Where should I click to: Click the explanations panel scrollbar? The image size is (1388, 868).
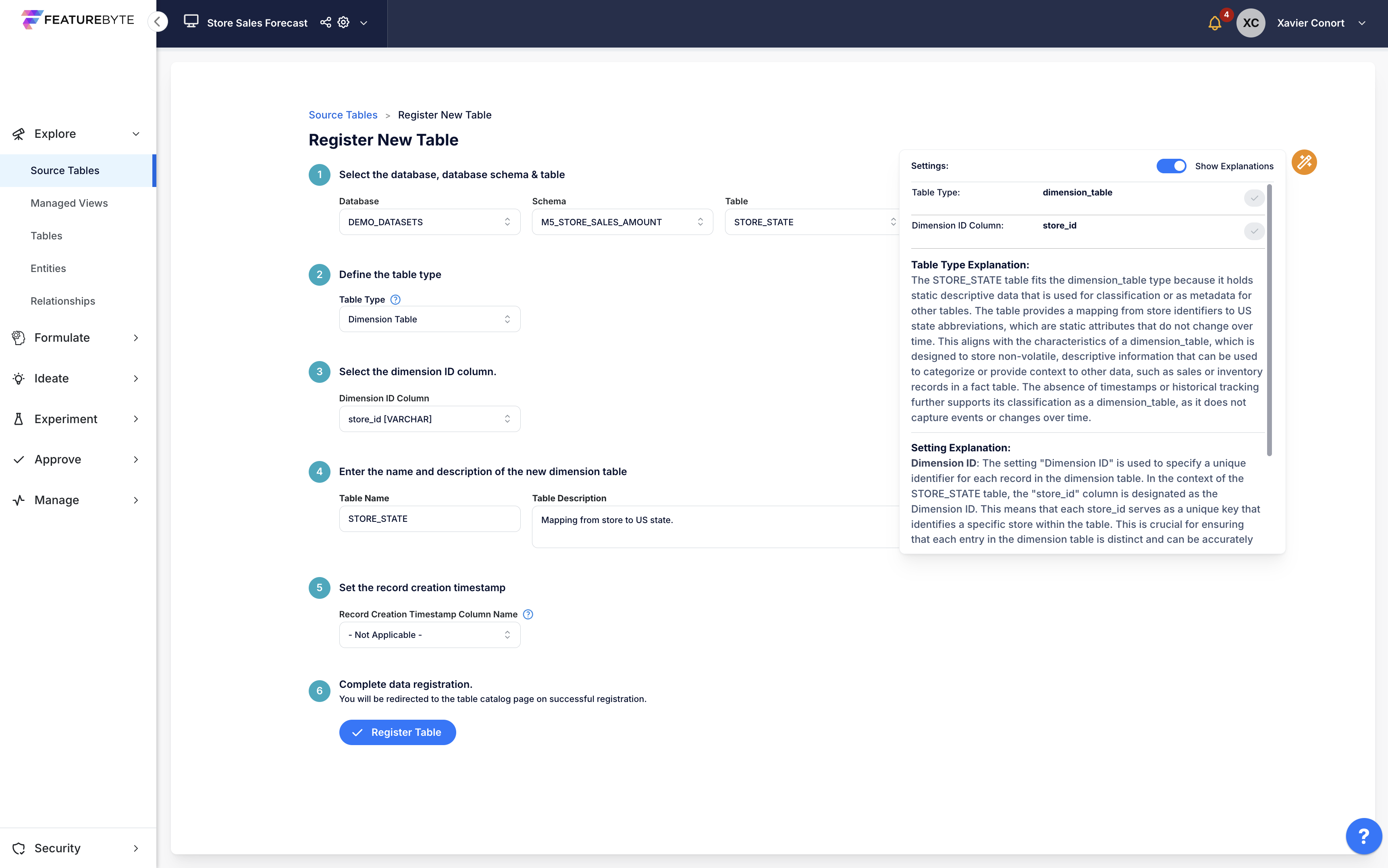[x=1269, y=320]
